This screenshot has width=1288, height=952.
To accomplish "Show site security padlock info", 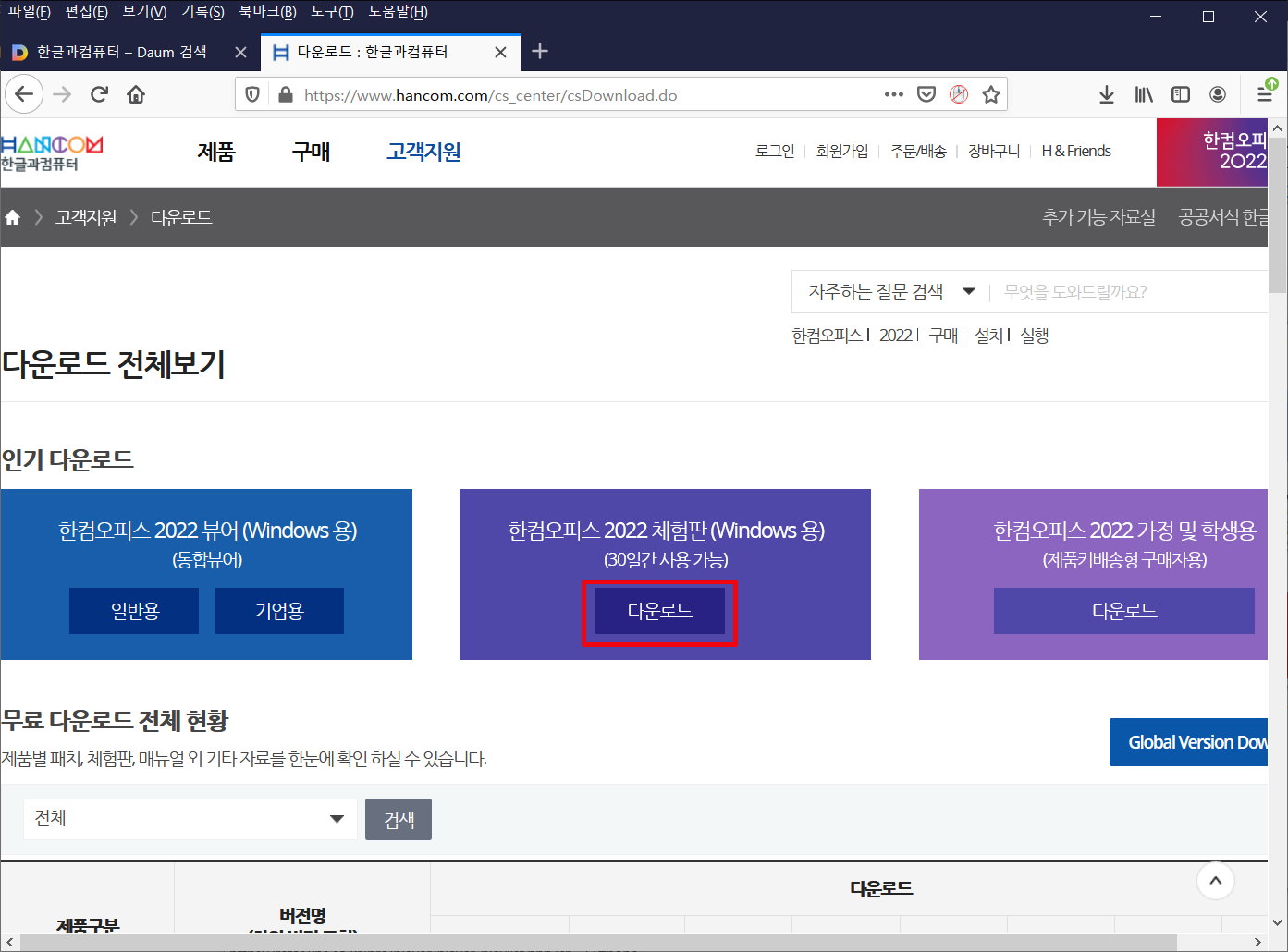I will [x=286, y=94].
